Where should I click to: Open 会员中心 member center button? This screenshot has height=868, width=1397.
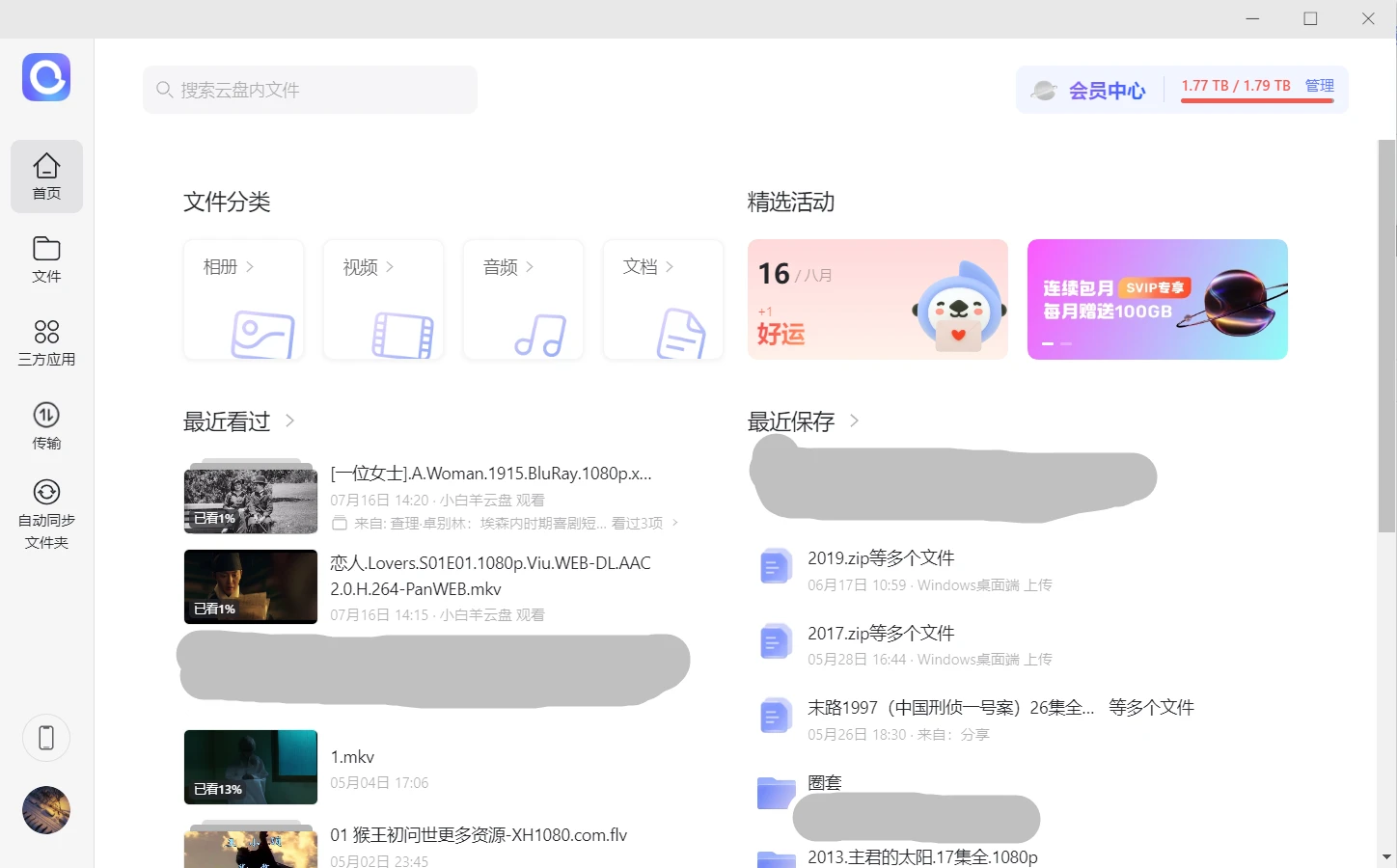1089,91
